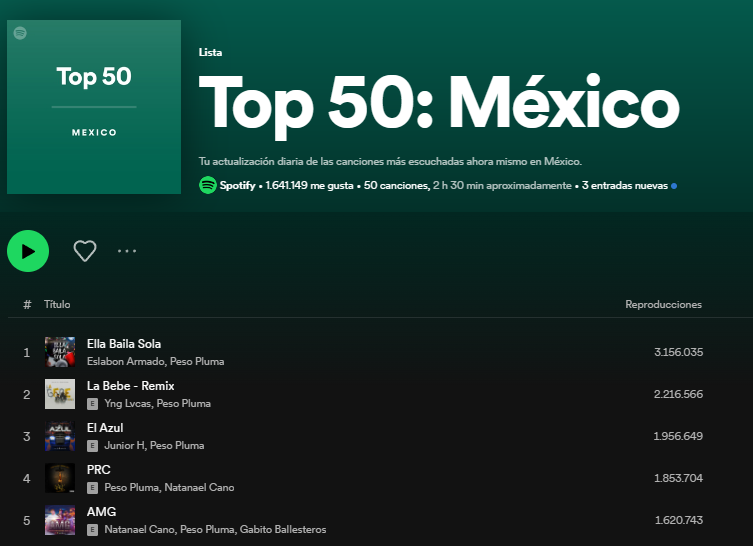The width and height of the screenshot is (753, 546).
Task: Click the explicit badge on El Azul
Action: point(92,446)
